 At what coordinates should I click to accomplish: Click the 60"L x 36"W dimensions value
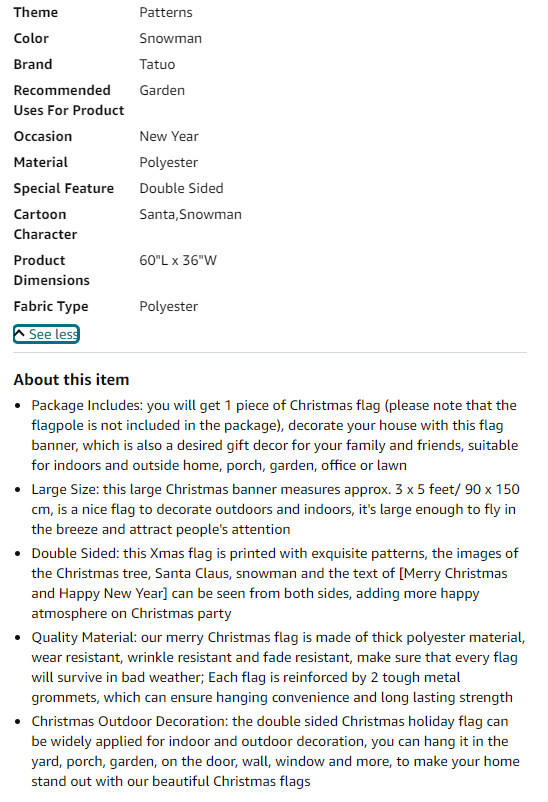point(178,260)
